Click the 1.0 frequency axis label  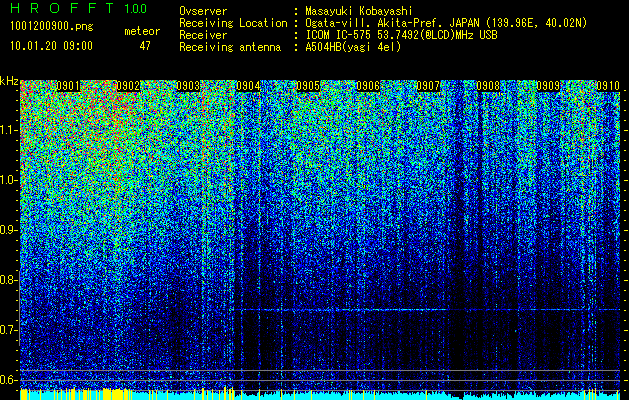8,180
